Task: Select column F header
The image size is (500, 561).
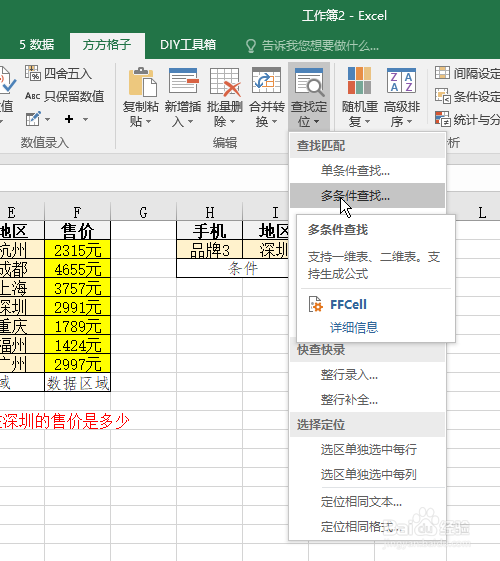Action: point(77,213)
